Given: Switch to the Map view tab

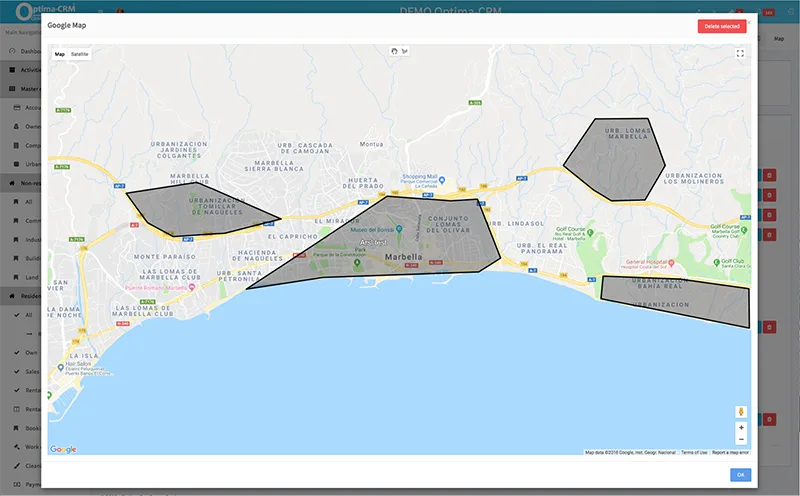Looking at the screenshot, I should coord(60,54).
